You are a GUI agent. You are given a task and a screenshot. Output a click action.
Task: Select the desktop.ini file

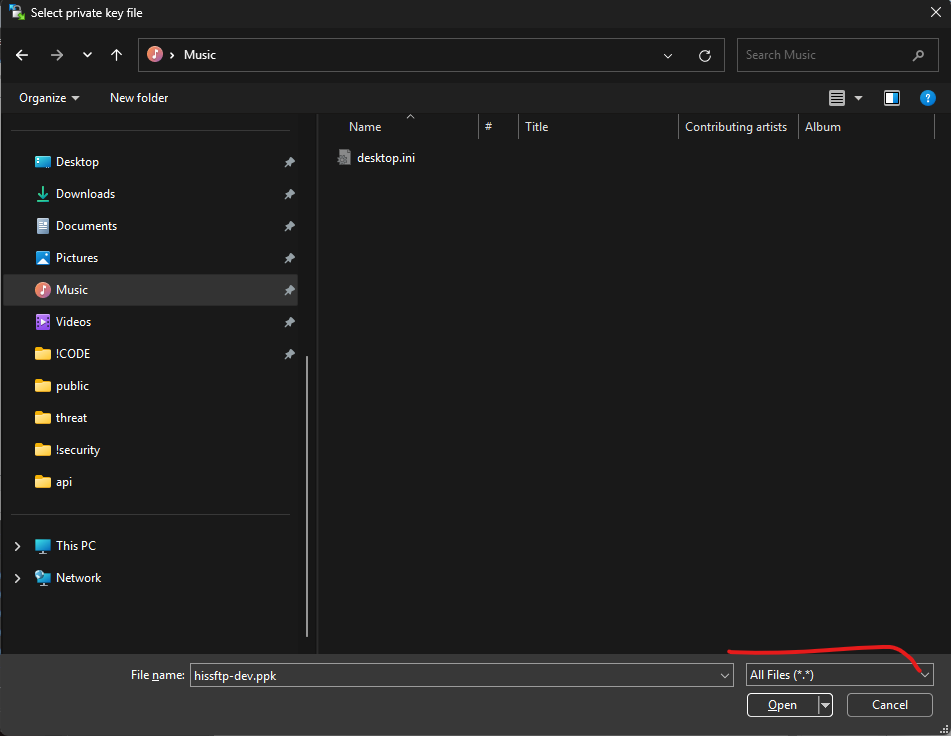pyautogui.click(x=385, y=158)
